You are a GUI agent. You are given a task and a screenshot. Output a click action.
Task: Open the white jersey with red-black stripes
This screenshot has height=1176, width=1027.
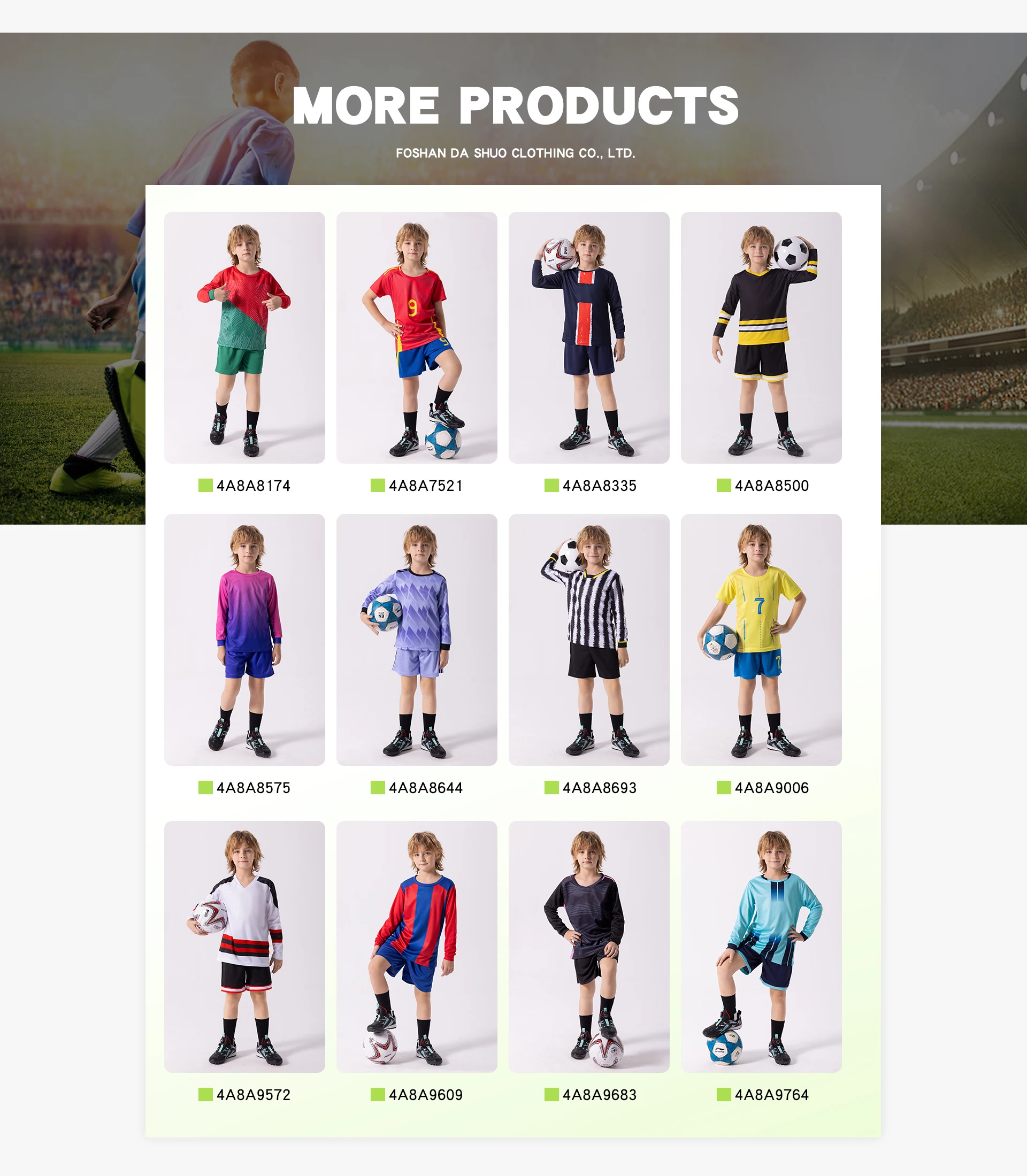pyautogui.click(x=244, y=947)
